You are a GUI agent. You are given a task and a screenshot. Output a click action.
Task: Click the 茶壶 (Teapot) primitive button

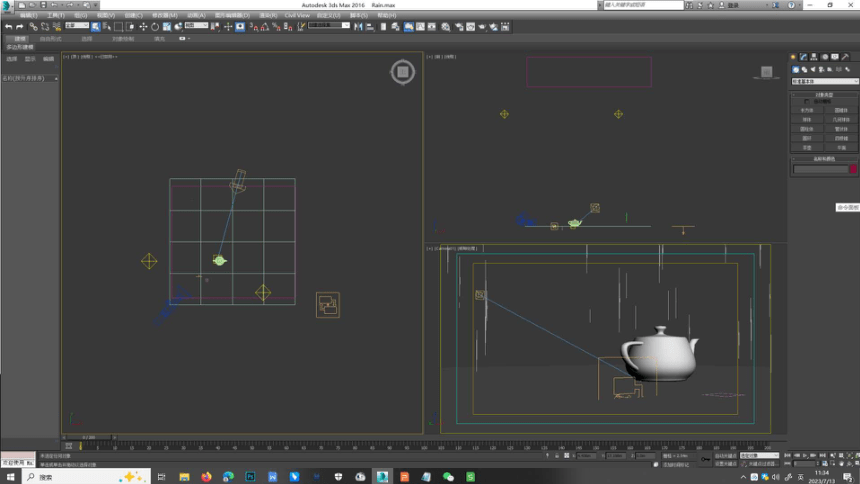[807, 148]
